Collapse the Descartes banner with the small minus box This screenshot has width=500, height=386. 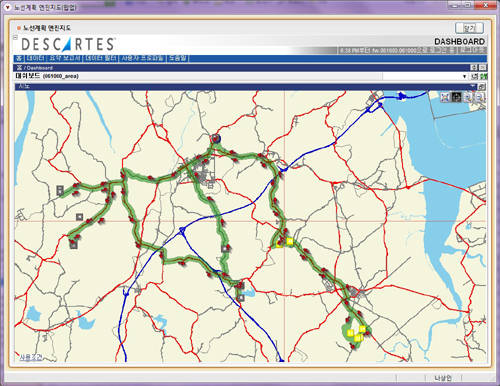pos(15,37)
